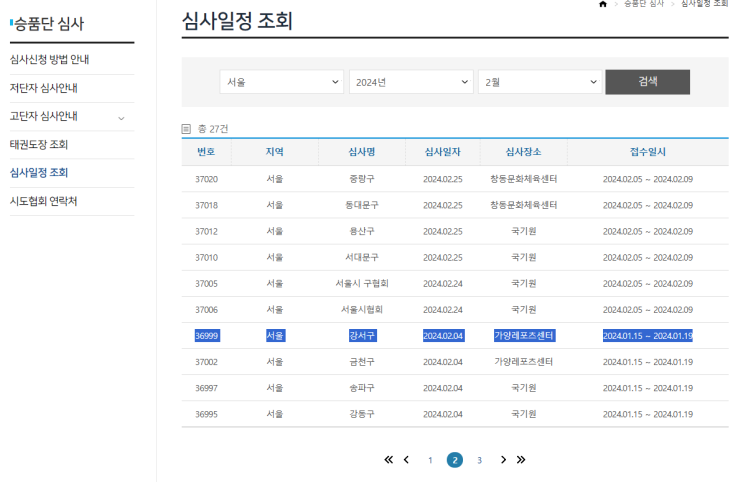Open 태권도장 조회 menu item
The width and height of the screenshot is (743, 482).
point(39,145)
